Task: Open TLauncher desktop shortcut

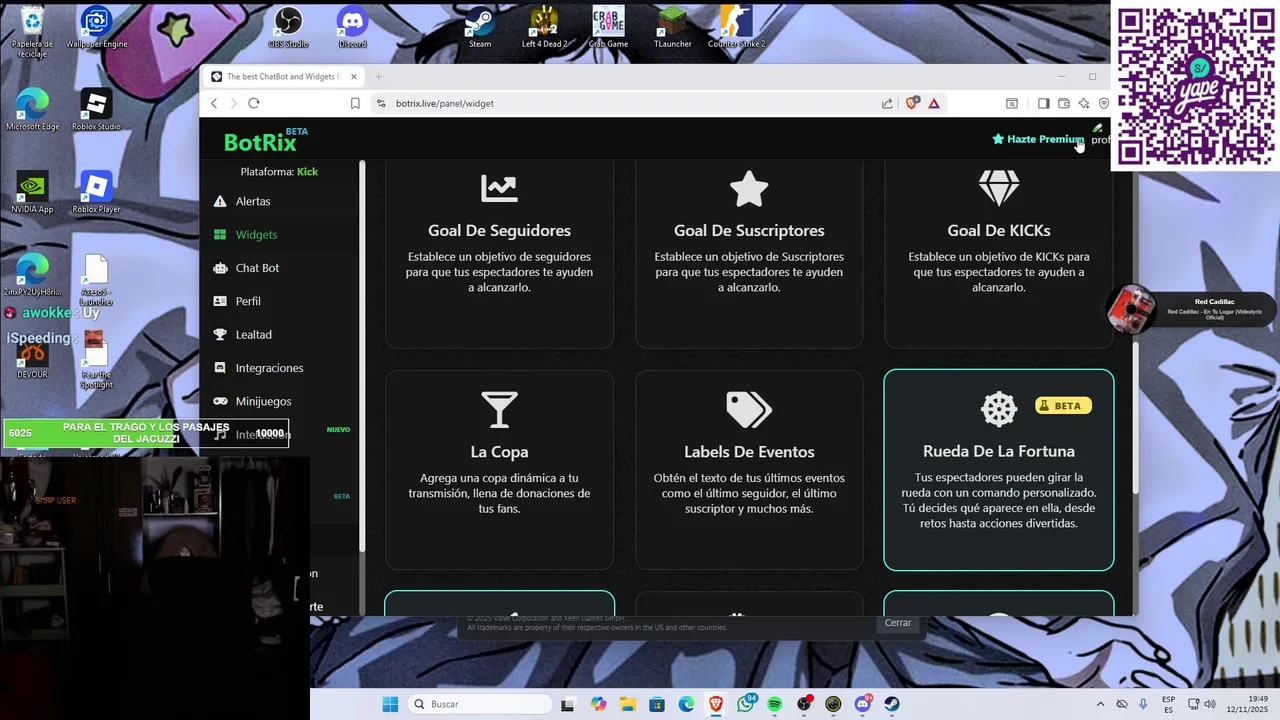Action: pos(672,27)
